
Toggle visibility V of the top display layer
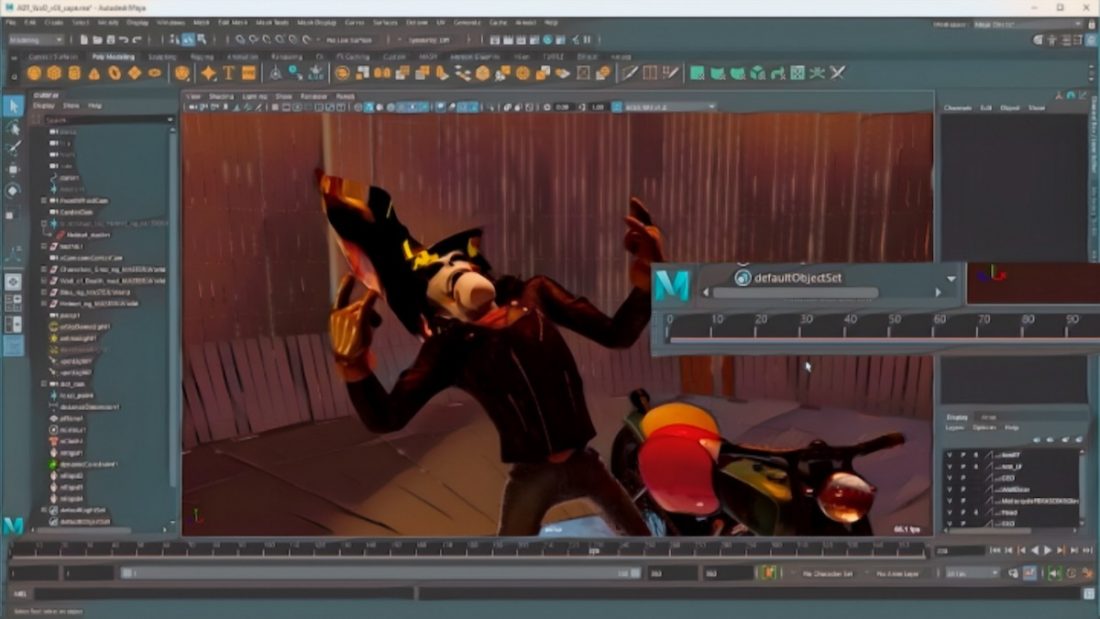[x=949, y=455]
